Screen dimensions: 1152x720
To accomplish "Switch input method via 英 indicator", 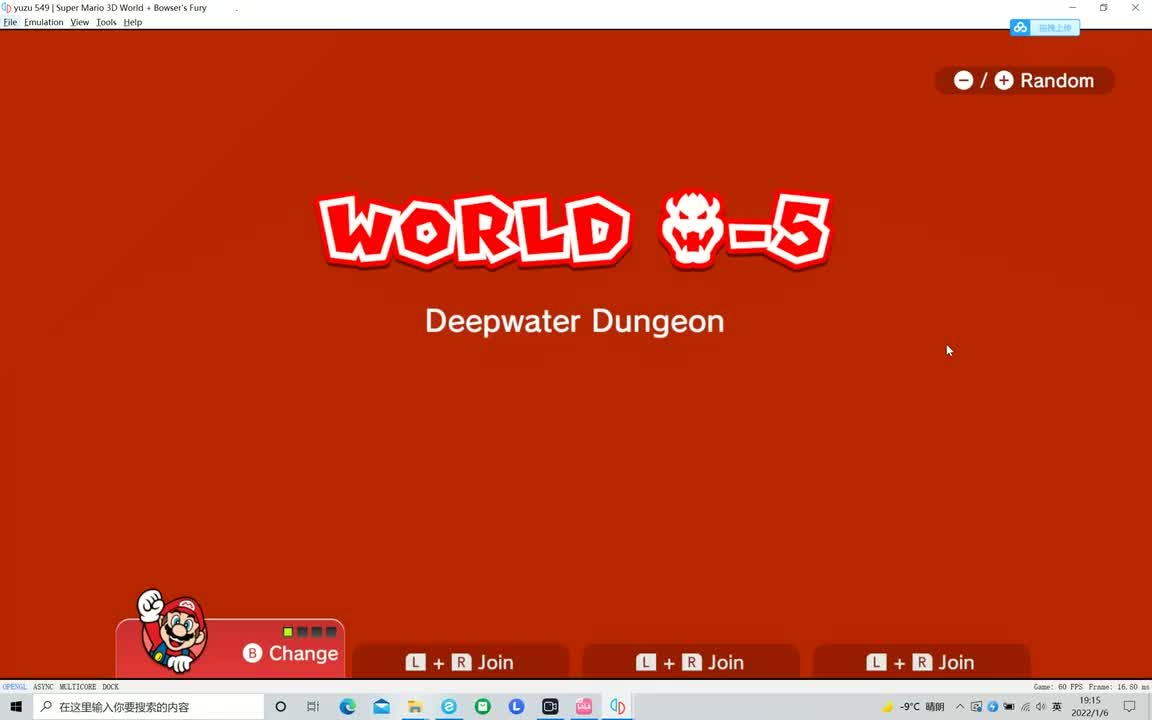I will (1056, 707).
